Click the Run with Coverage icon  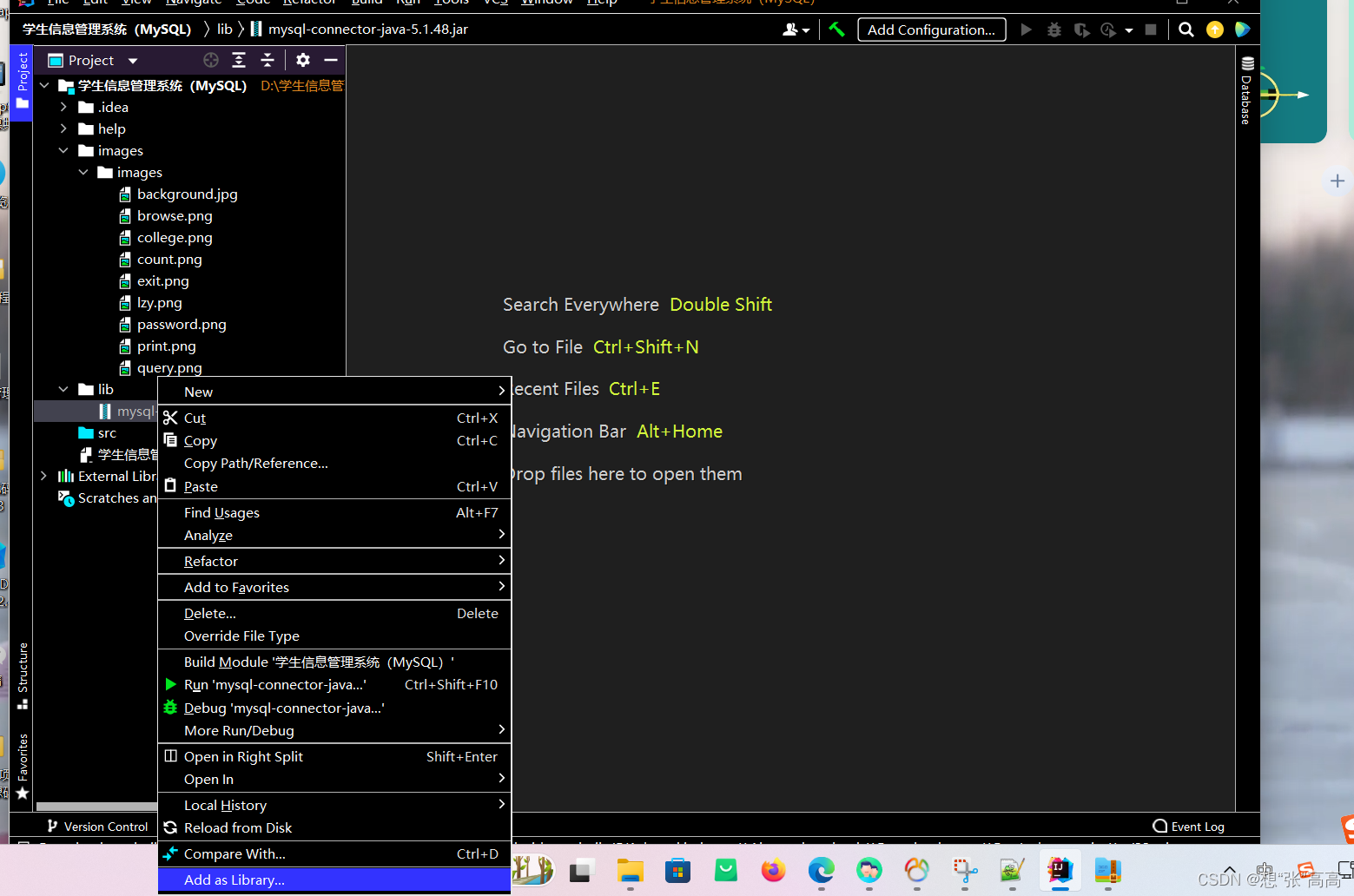pyautogui.click(x=1081, y=30)
